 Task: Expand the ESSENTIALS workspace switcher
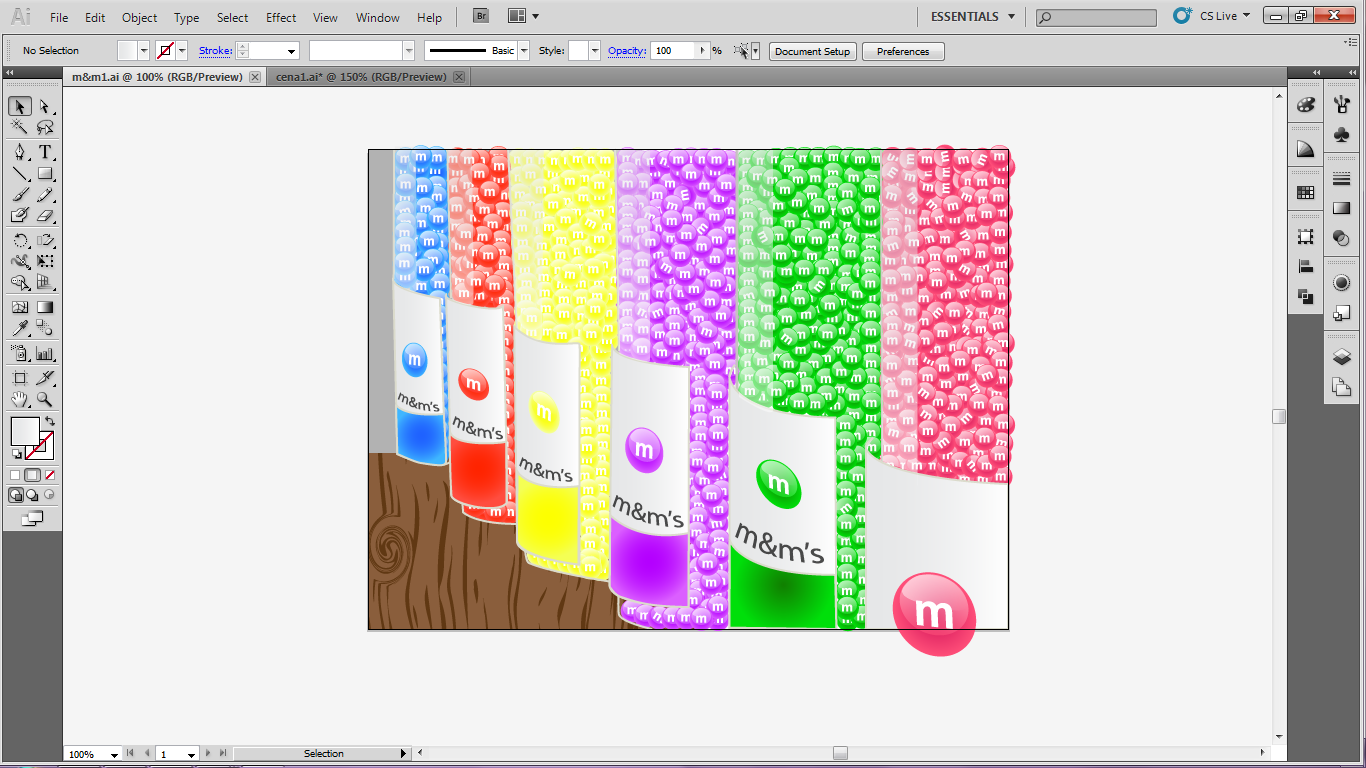(1011, 17)
